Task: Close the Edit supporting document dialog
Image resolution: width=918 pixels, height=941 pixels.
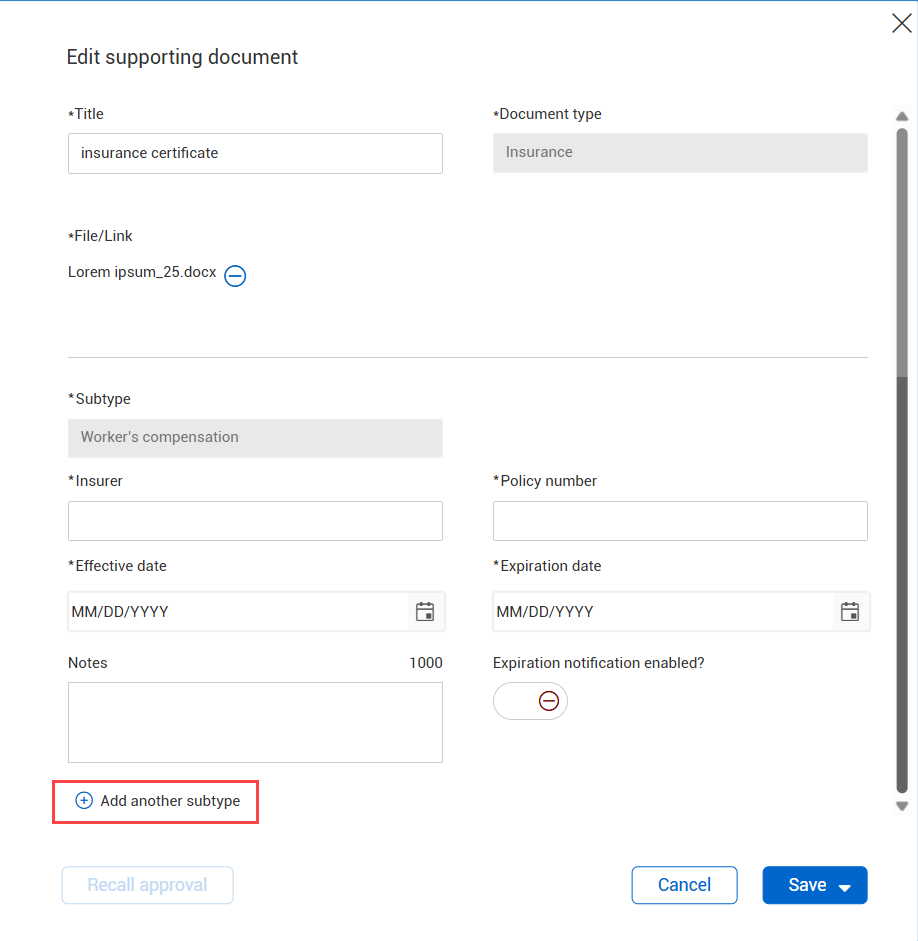Action: click(901, 23)
